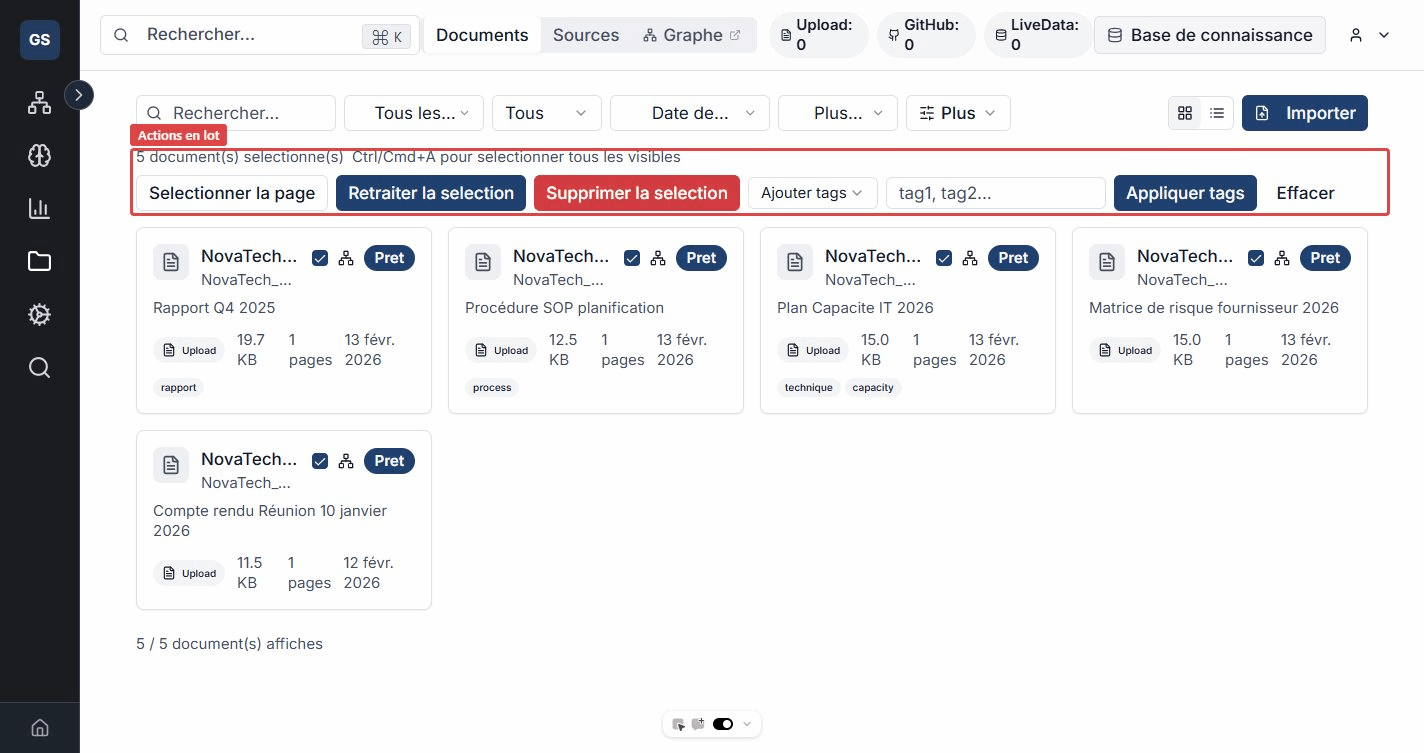Uncheck the Plan Capacite IT 2026 checkbox
Image resolution: width=1424 pixels, height=753 pixels.
pos(944,258)
